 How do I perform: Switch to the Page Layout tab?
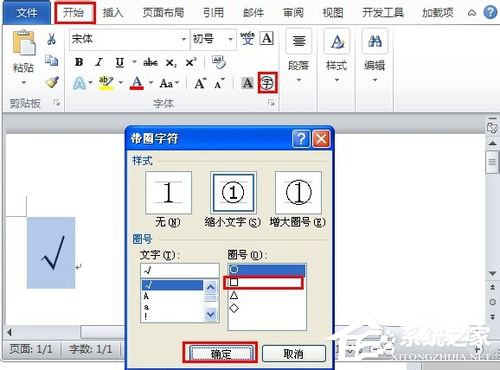[x=163, y=13]
